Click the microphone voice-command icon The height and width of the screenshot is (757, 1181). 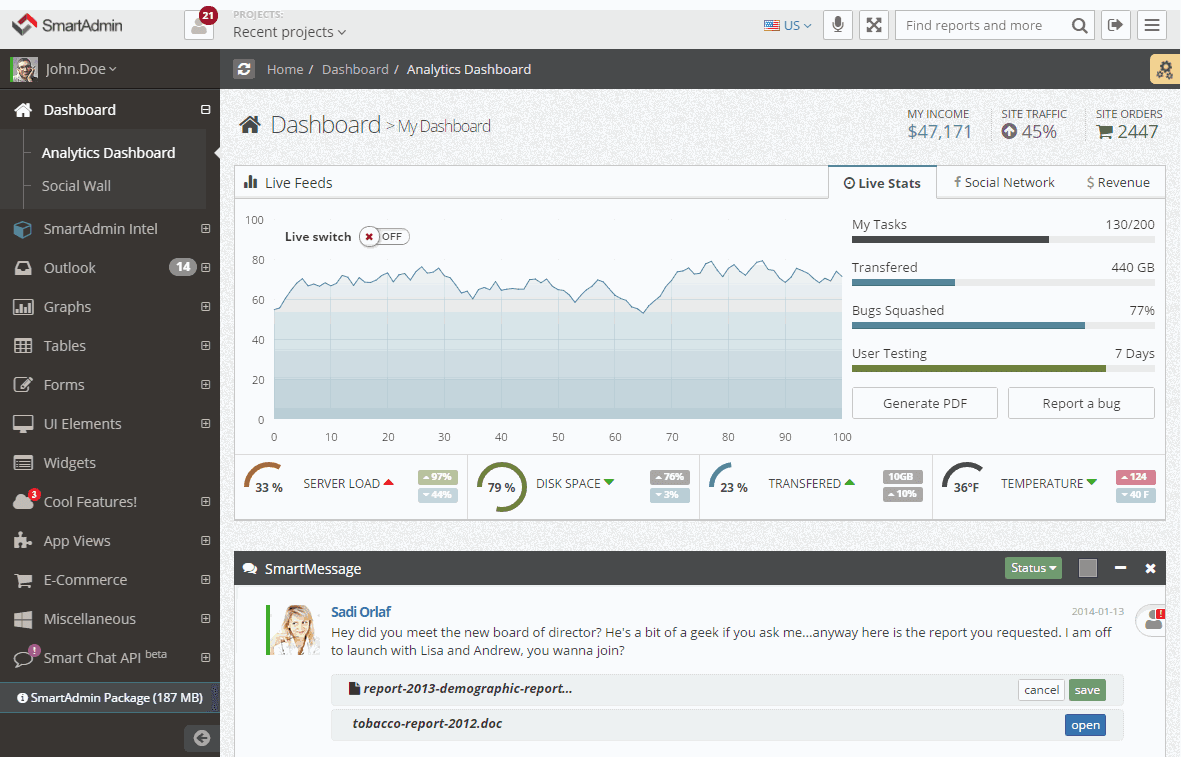pos(837,25)
